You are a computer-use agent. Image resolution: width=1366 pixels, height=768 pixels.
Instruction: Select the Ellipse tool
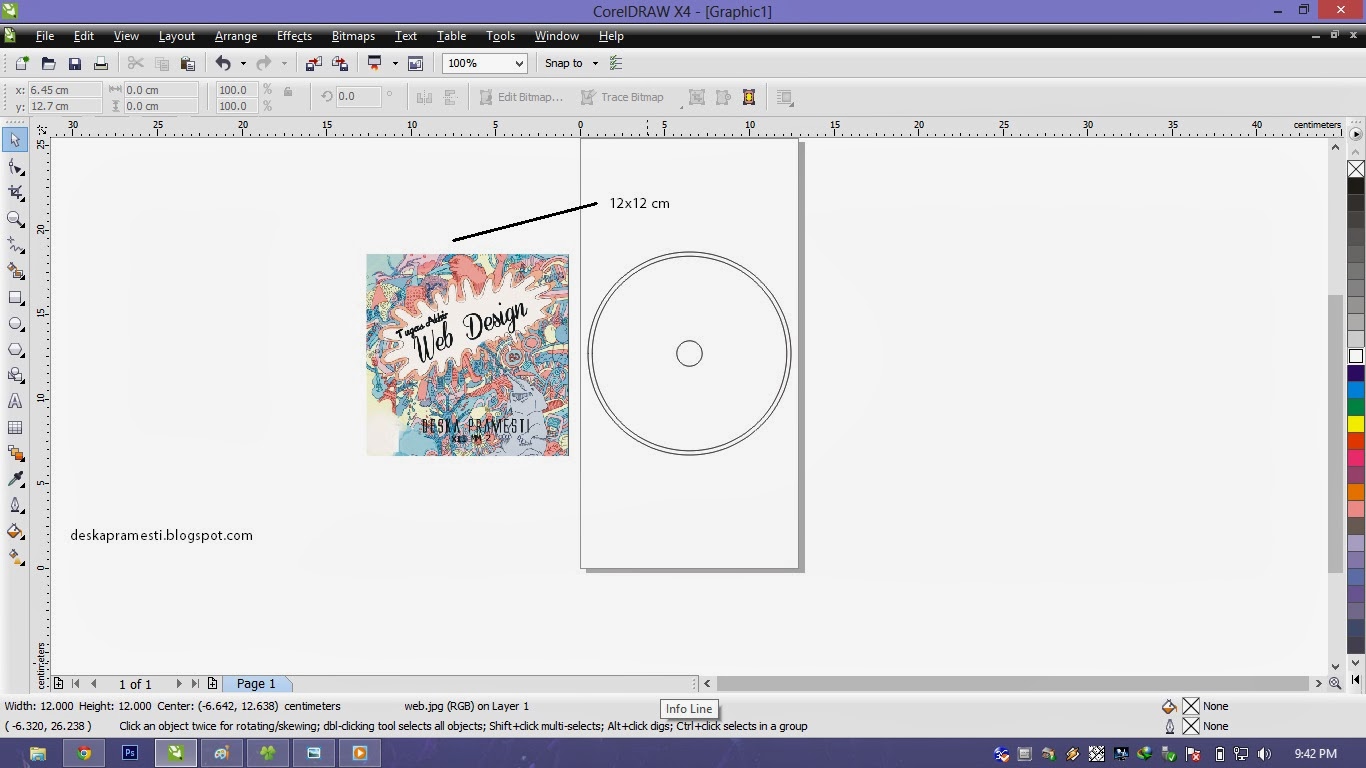15,323
